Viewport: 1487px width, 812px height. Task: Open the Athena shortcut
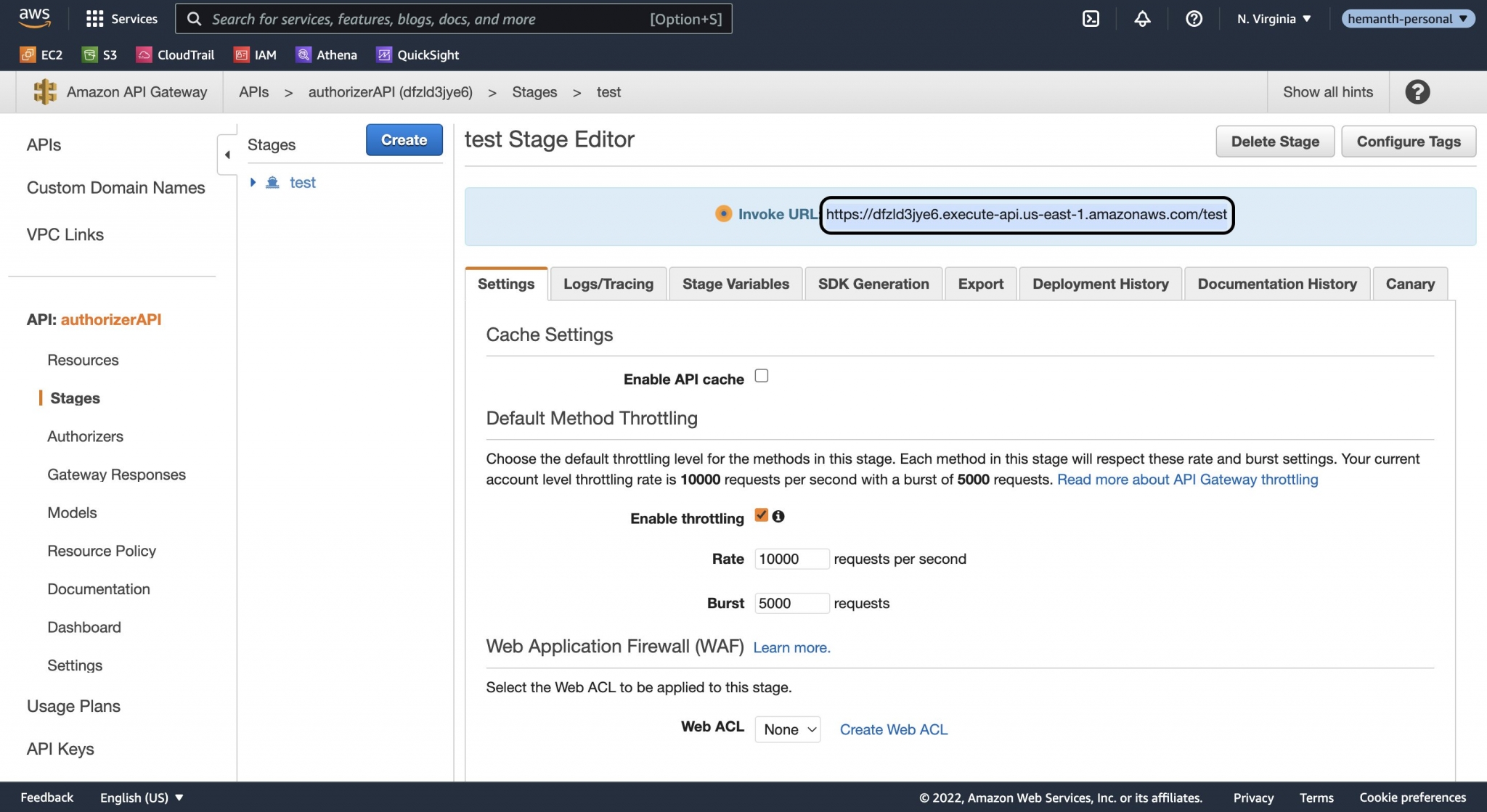[326, 54]
